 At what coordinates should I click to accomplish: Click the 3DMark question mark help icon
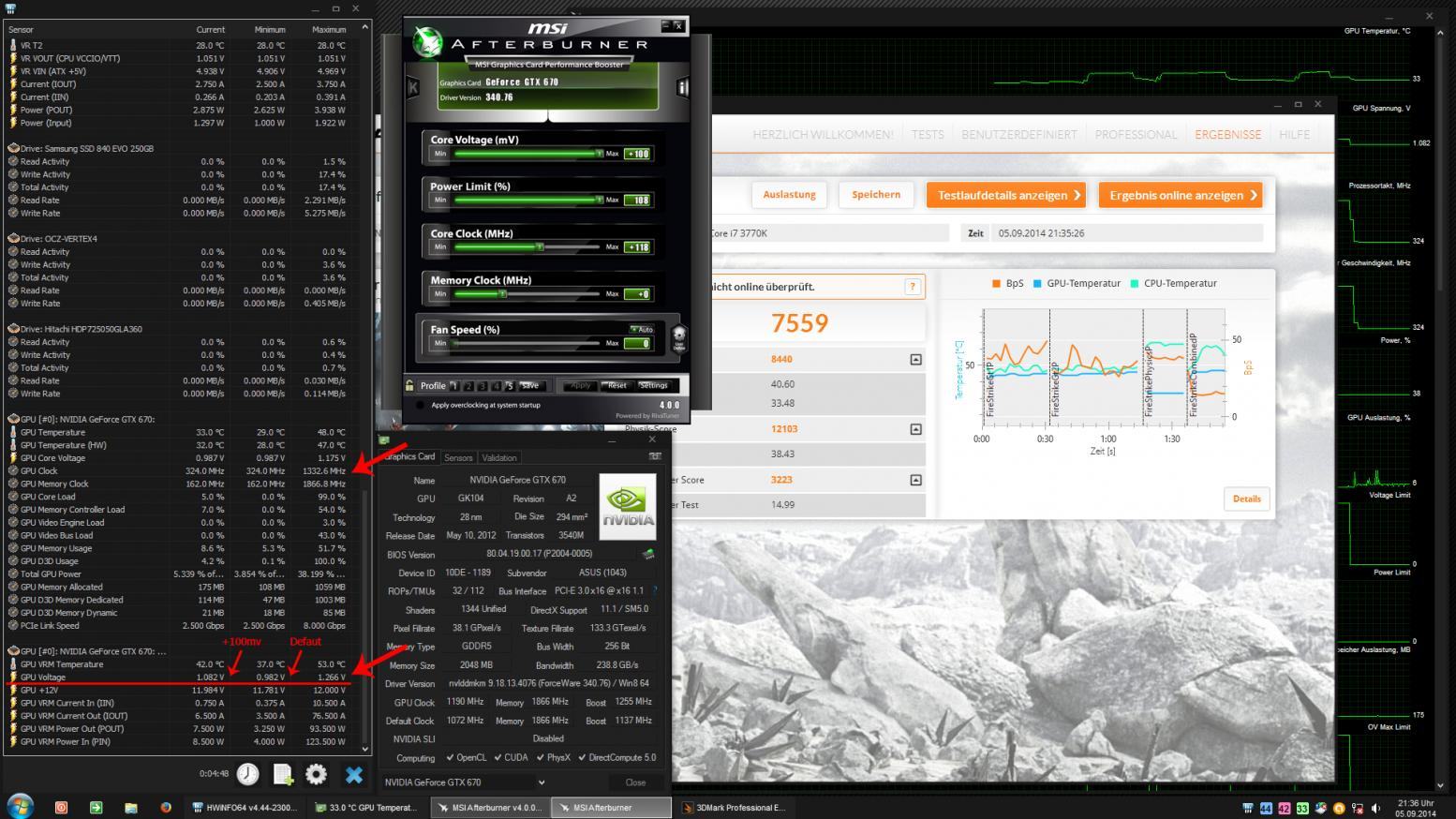tap(912, 287)
